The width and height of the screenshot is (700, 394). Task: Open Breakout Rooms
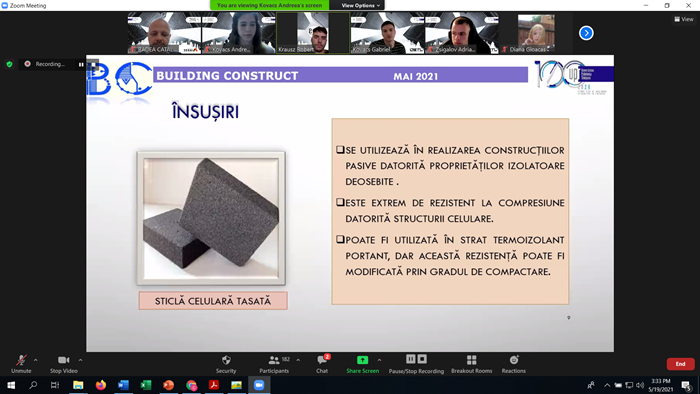(x=471, y=364)
